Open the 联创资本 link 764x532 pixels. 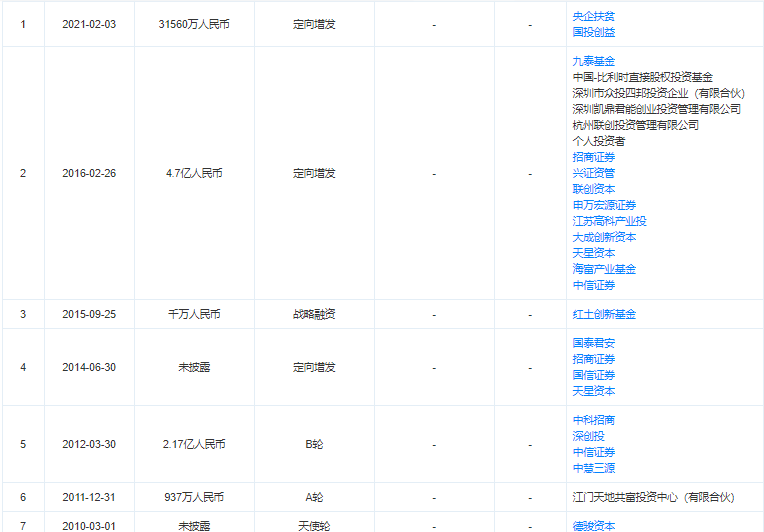[x=593, y=189]
